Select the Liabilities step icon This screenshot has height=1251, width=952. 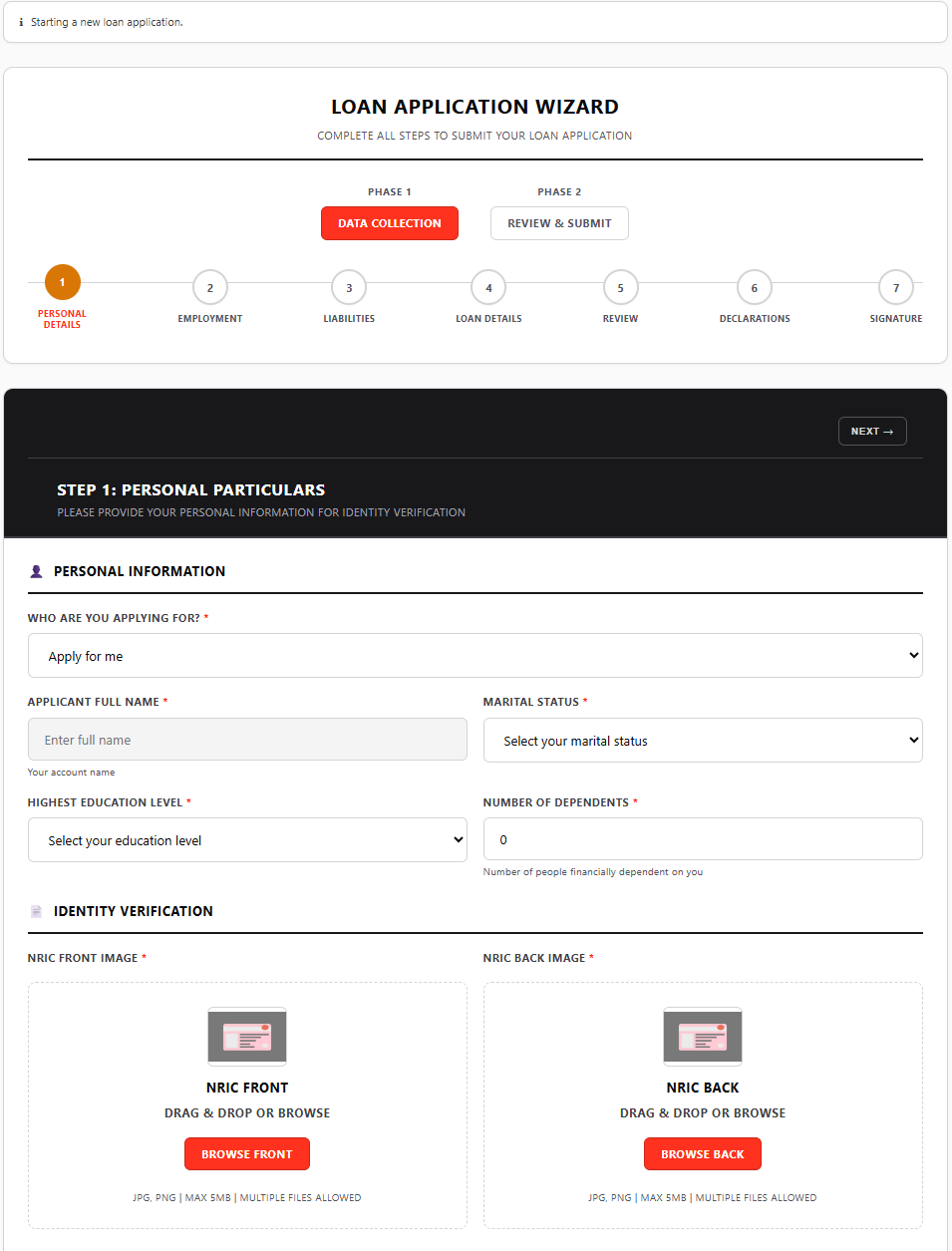(349, 287)
